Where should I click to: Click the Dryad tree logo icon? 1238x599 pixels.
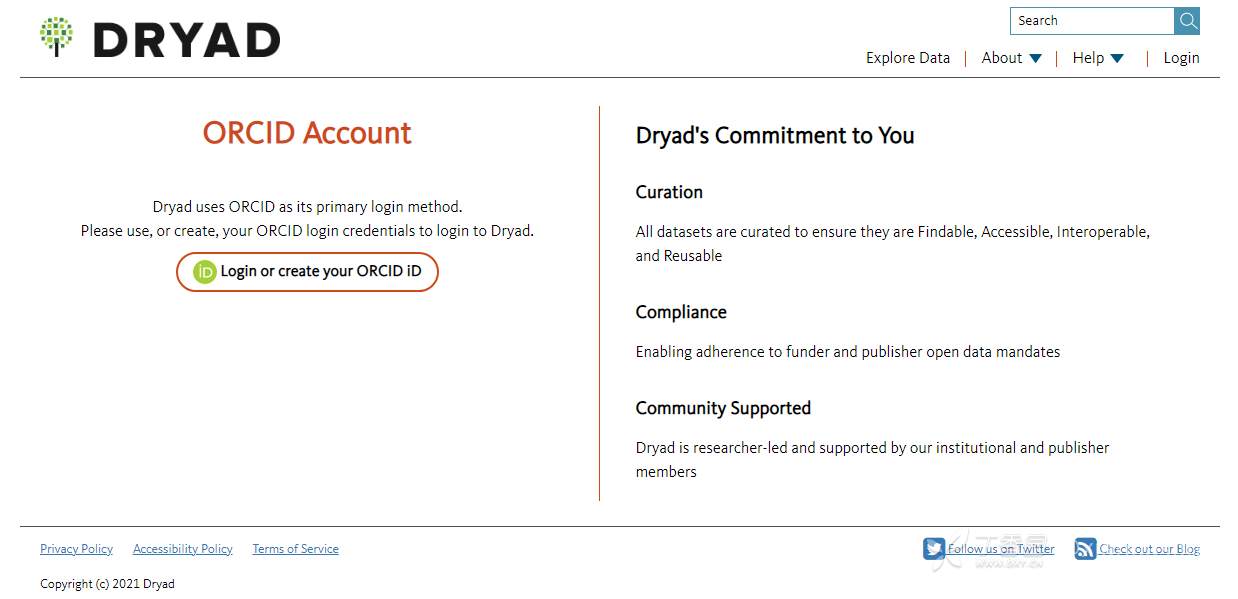pyautogui.click(x=57, y=37)
